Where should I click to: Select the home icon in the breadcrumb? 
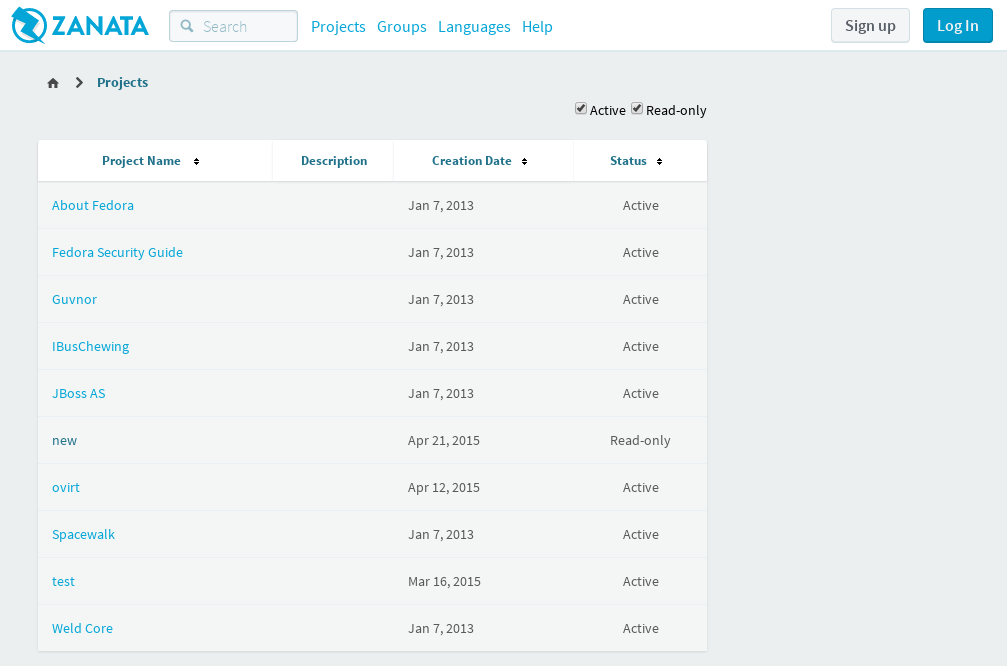(x=52, y=82)
